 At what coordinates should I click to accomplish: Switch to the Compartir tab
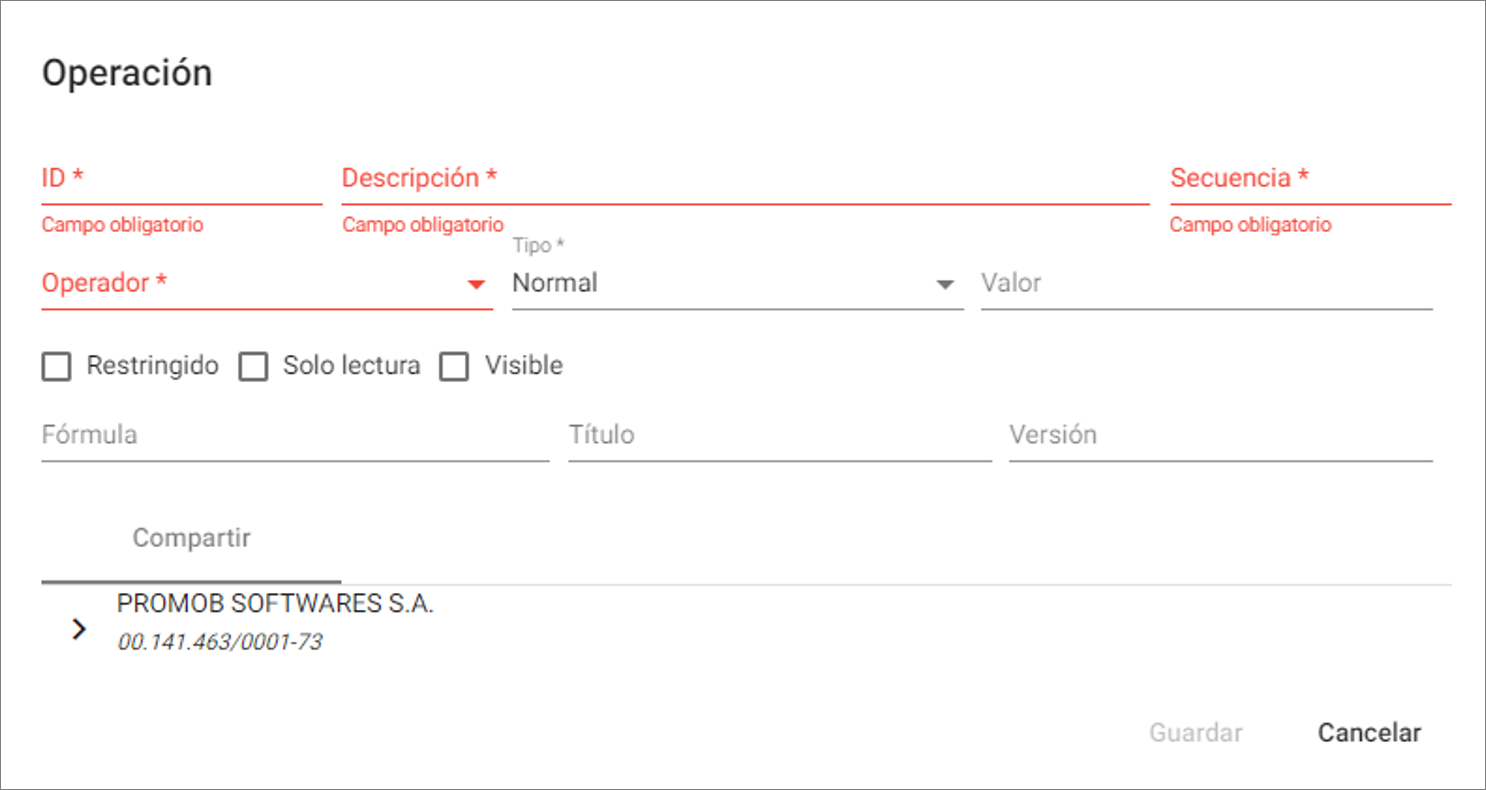click(x=191, y=539)
